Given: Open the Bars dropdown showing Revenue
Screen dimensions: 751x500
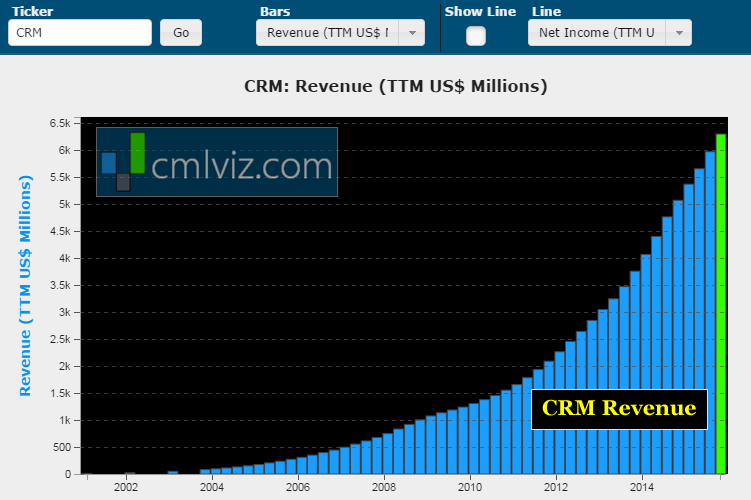Looking at the screenshot, I should pos(340,33).
